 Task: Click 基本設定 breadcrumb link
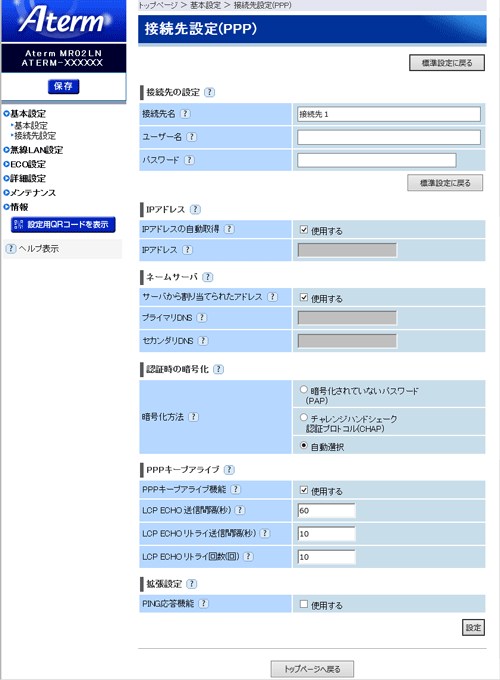click(x=205, y=5)
